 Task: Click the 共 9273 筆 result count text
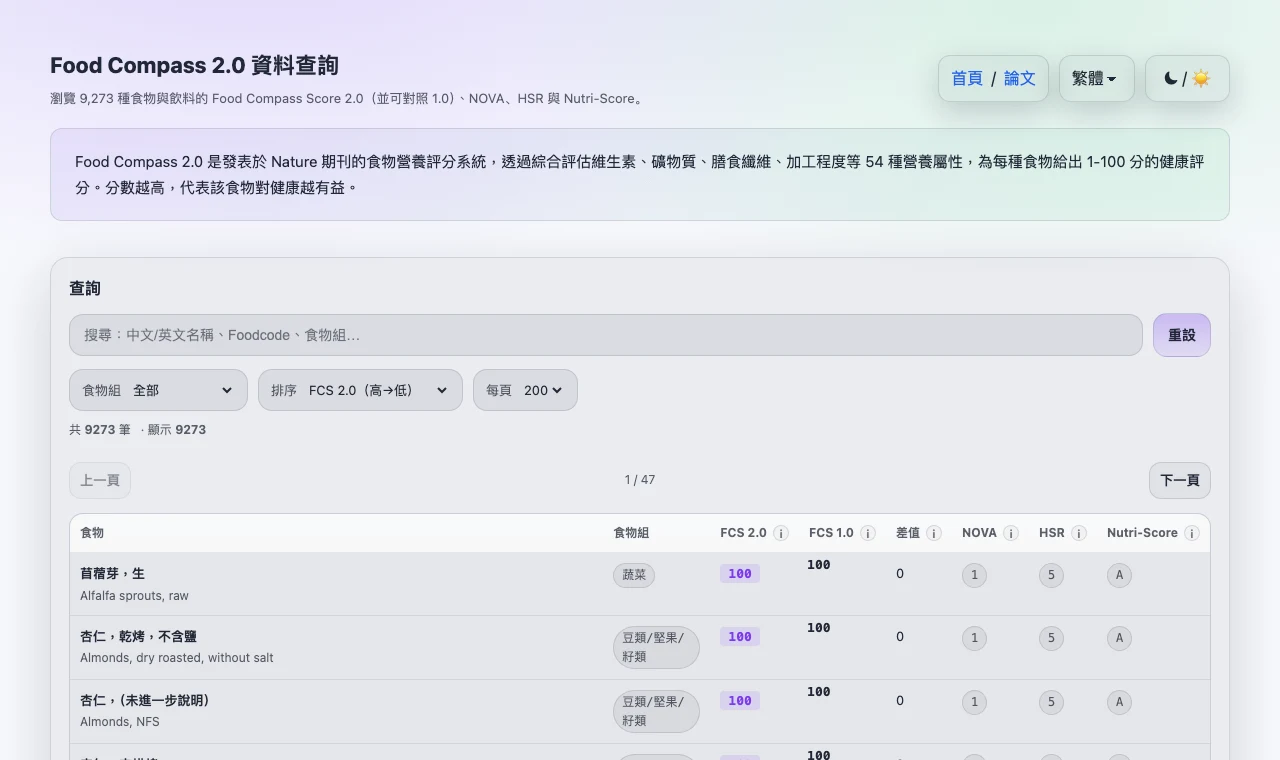click(100, 430)
